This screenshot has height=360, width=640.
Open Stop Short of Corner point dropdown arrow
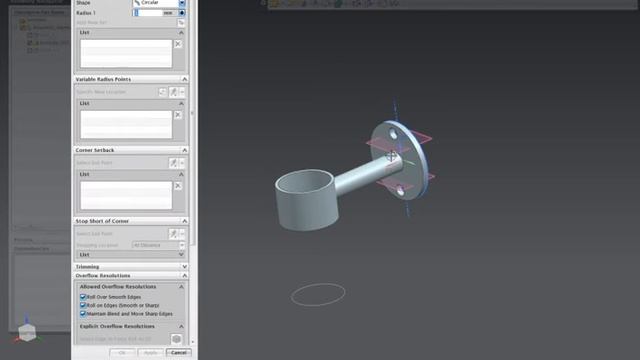[x=182, y=234]
